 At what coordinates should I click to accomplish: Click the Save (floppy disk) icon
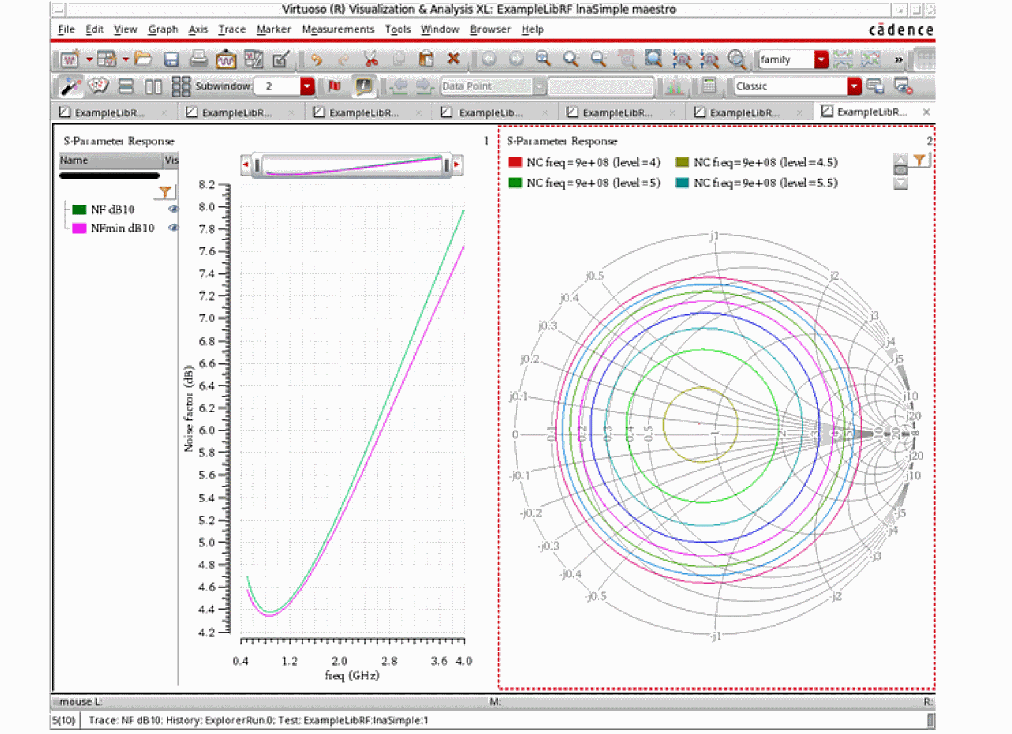171,59
